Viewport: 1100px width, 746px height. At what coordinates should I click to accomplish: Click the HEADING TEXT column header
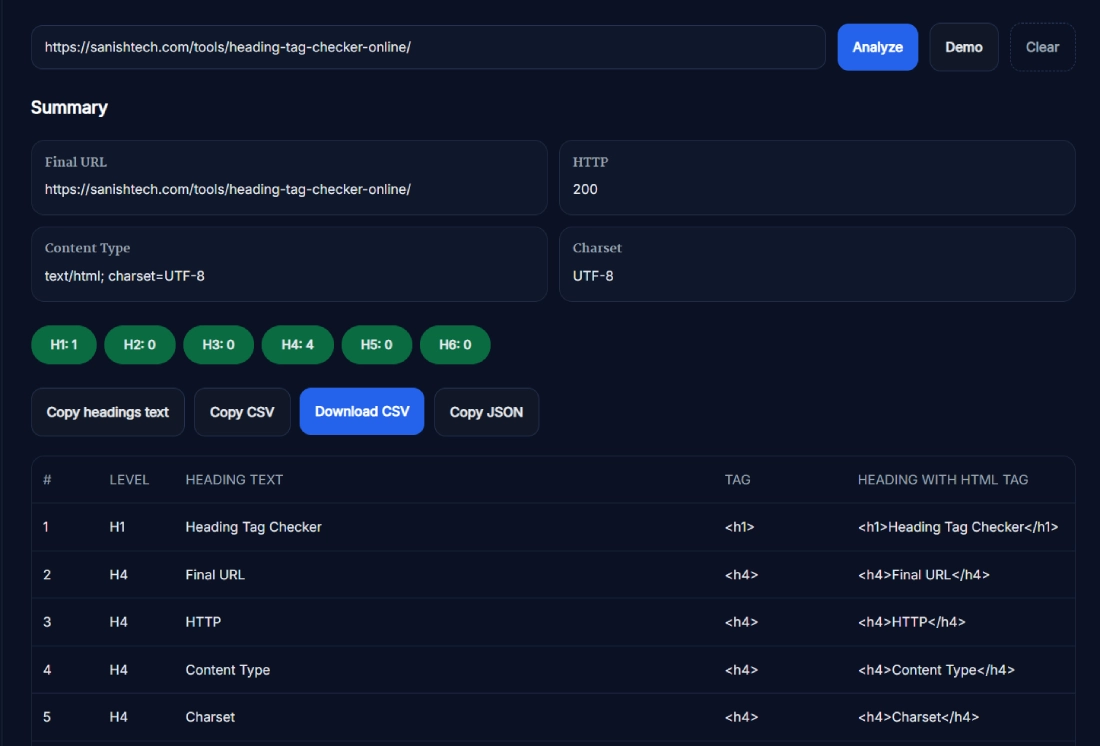pos(234,480)
